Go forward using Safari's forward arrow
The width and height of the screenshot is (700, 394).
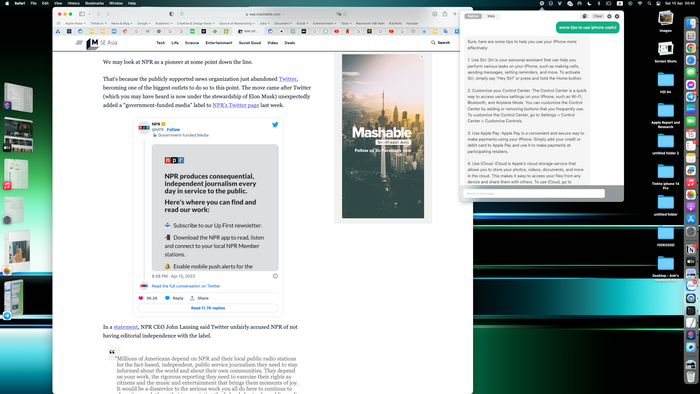click(x=108, y=14)
